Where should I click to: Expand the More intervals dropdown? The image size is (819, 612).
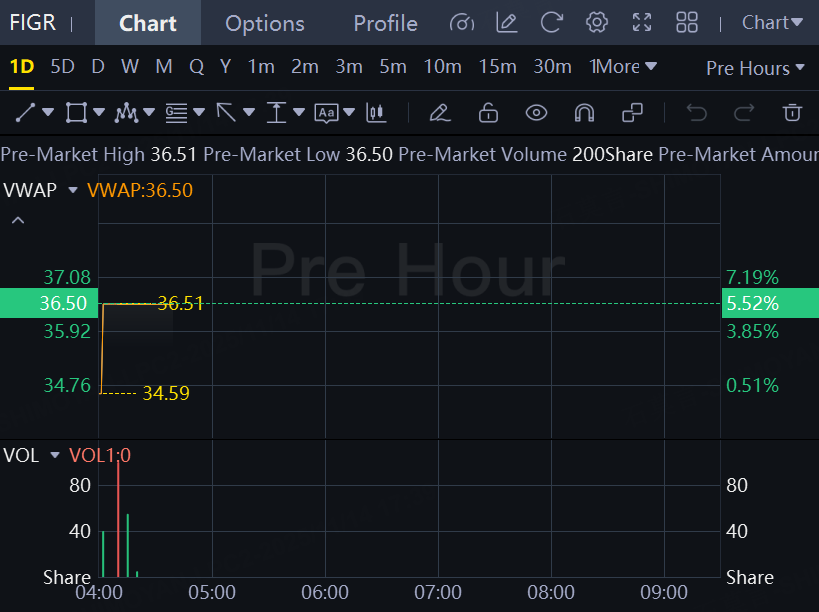623,67
